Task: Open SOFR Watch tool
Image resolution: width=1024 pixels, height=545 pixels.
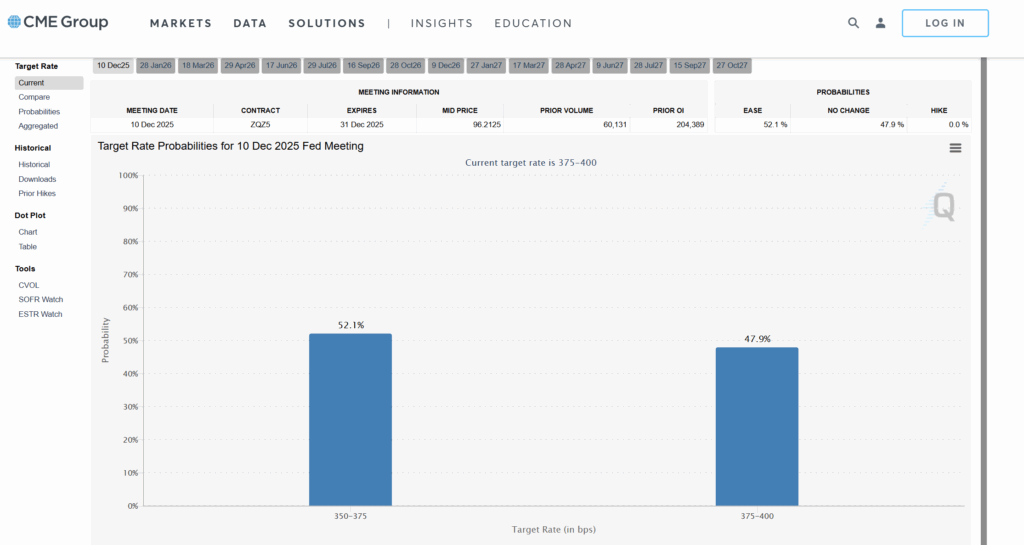Action: pyautogui.click(x=40, y=299)
